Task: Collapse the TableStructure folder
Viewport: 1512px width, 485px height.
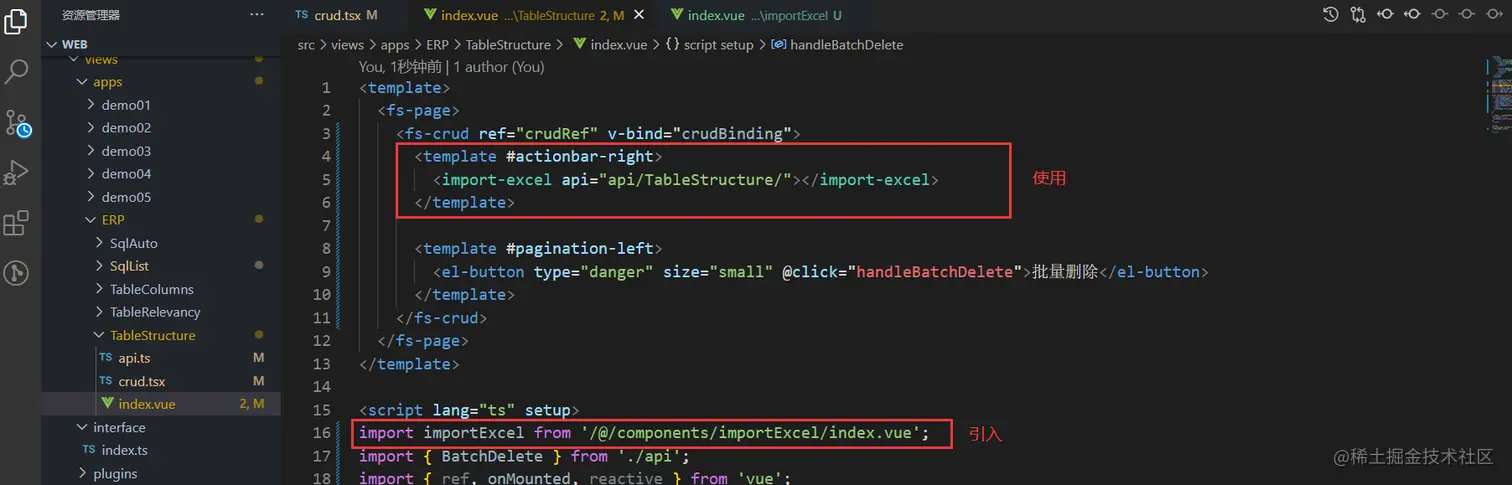Action: coord(99,335)
